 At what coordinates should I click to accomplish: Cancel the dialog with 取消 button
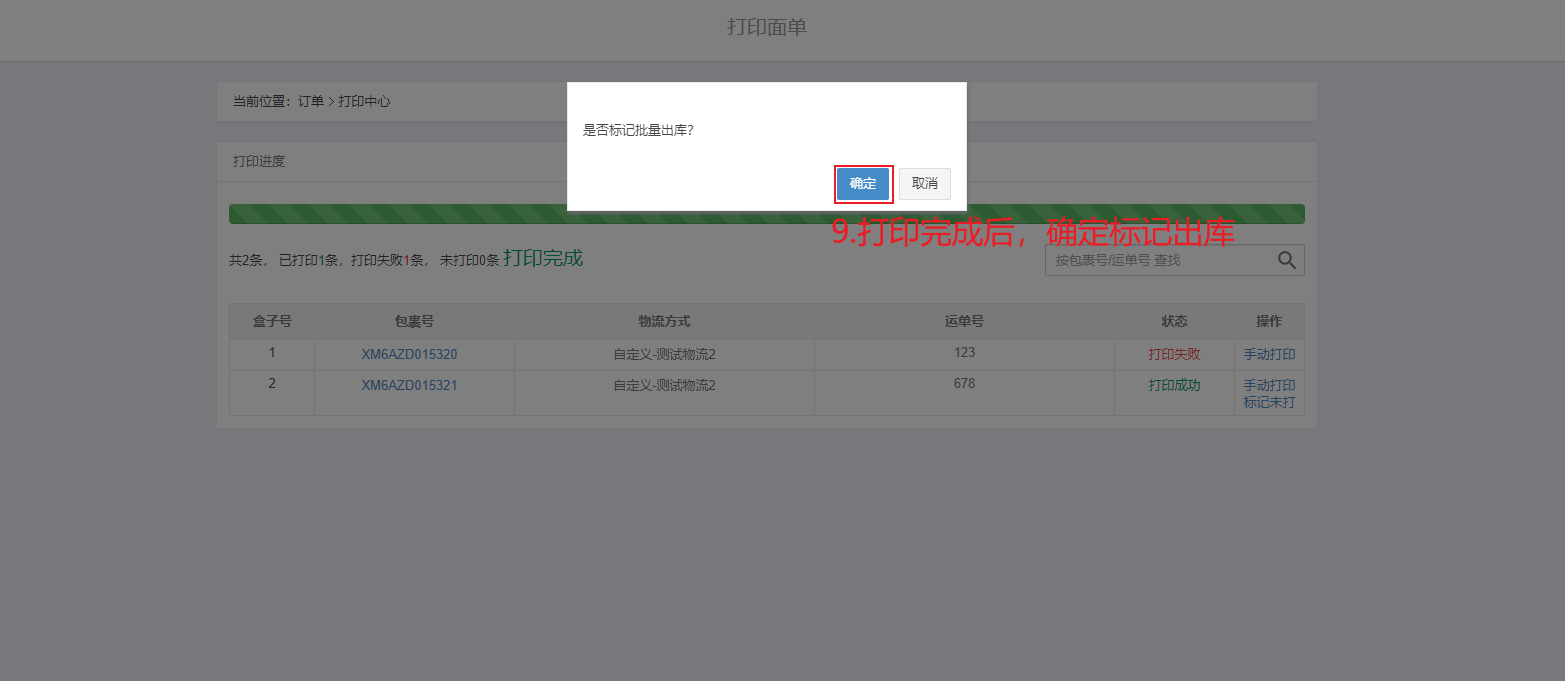925,184
